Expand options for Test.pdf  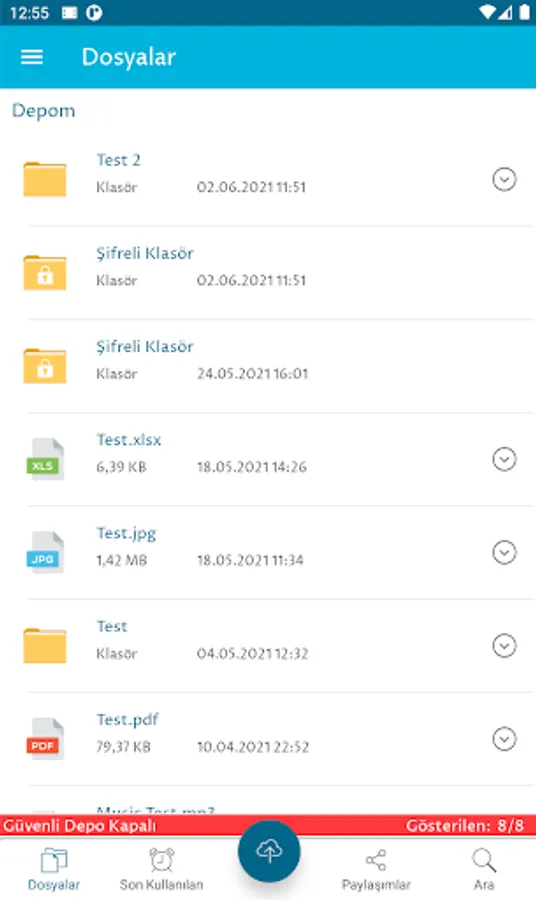504,739
